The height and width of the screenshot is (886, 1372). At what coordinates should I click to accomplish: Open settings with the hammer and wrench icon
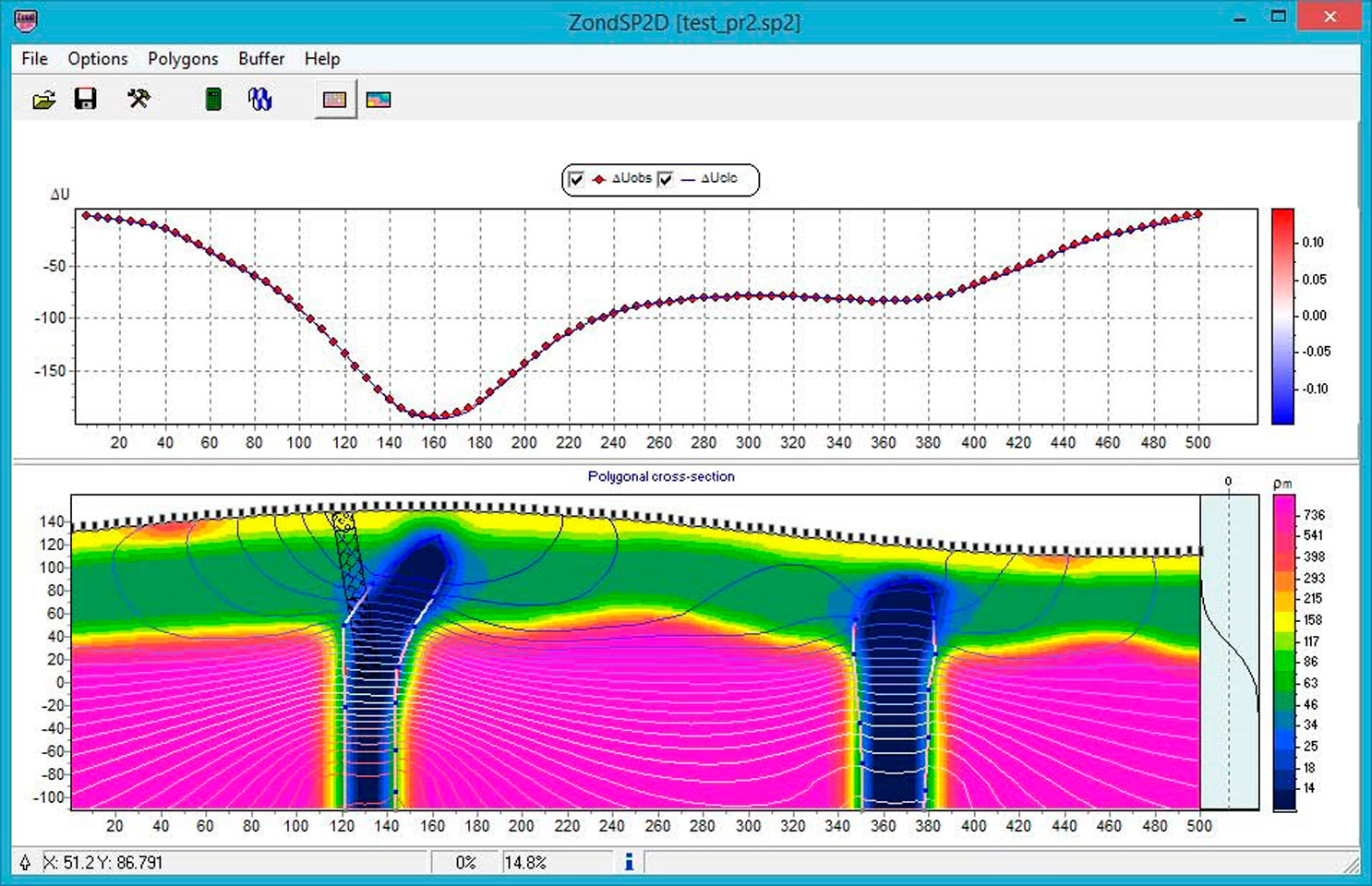tap(138, 99)
